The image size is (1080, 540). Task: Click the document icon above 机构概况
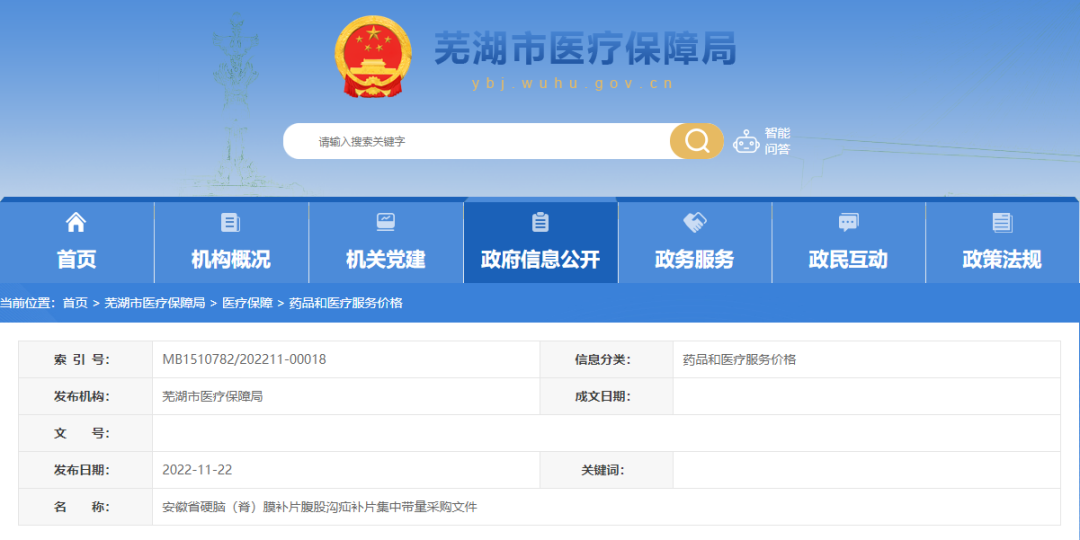tap(230, 222)
